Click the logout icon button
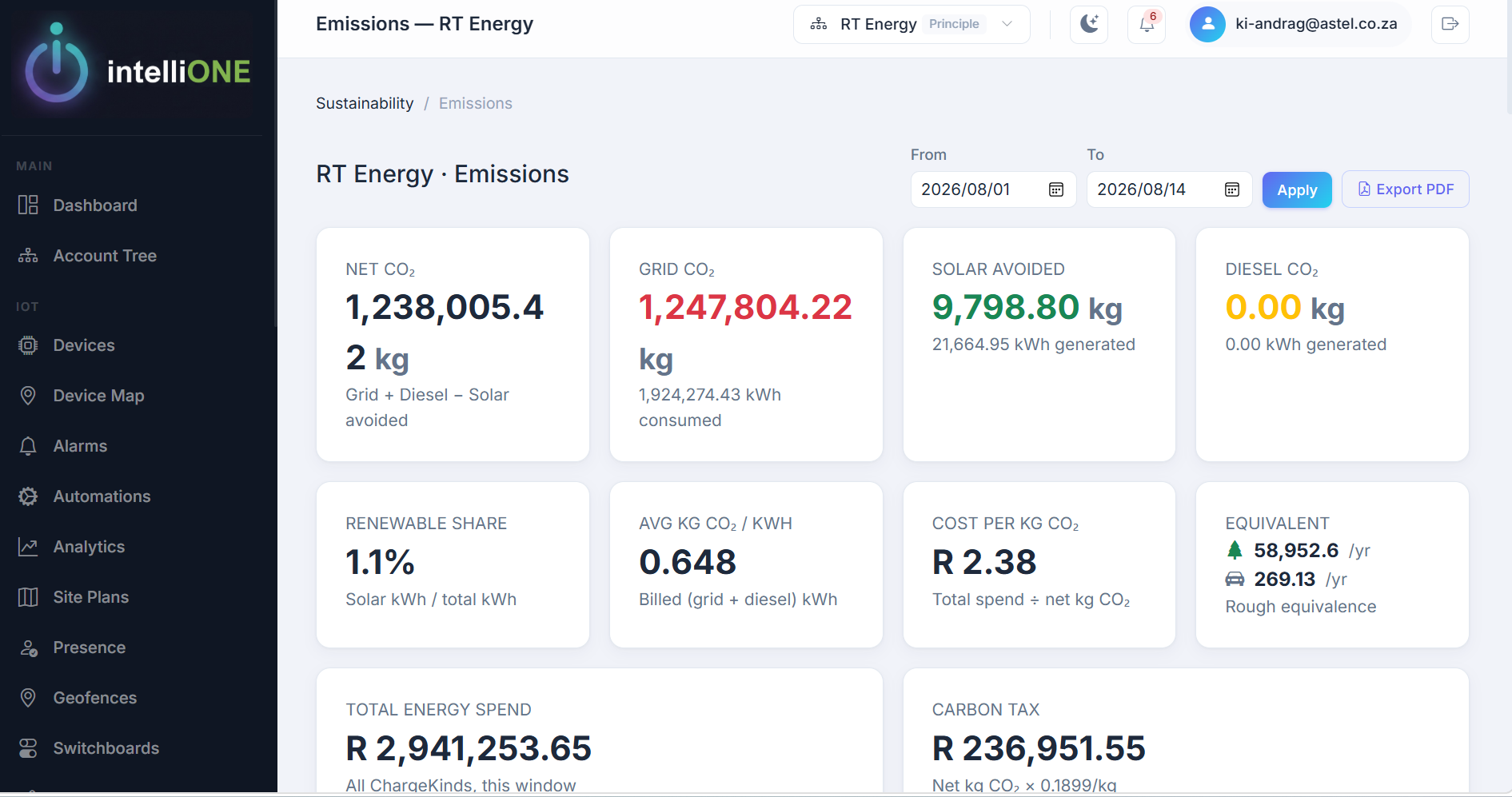 (1450, 24)
